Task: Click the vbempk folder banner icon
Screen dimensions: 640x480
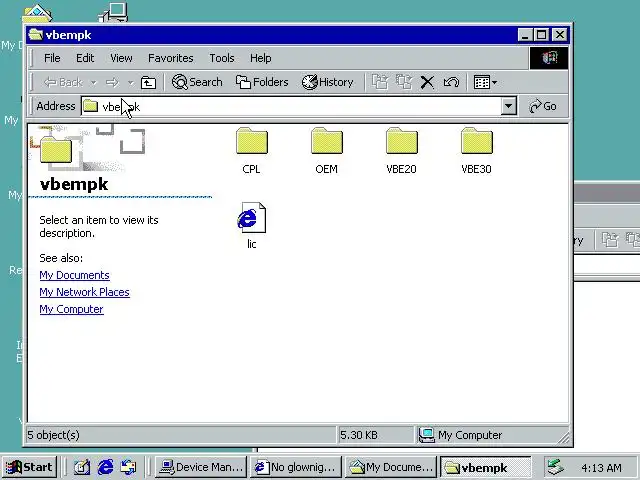Action: click(x=56, y=150)
